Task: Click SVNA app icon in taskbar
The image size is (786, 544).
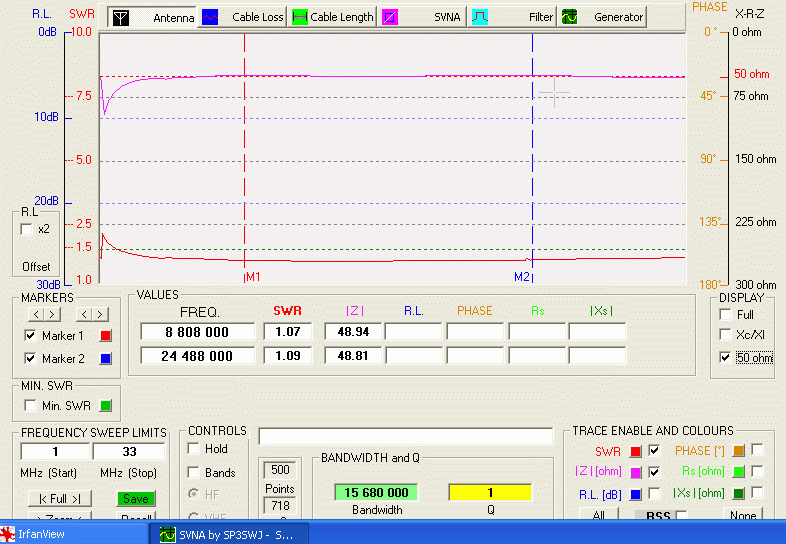Action: point(168,534)
